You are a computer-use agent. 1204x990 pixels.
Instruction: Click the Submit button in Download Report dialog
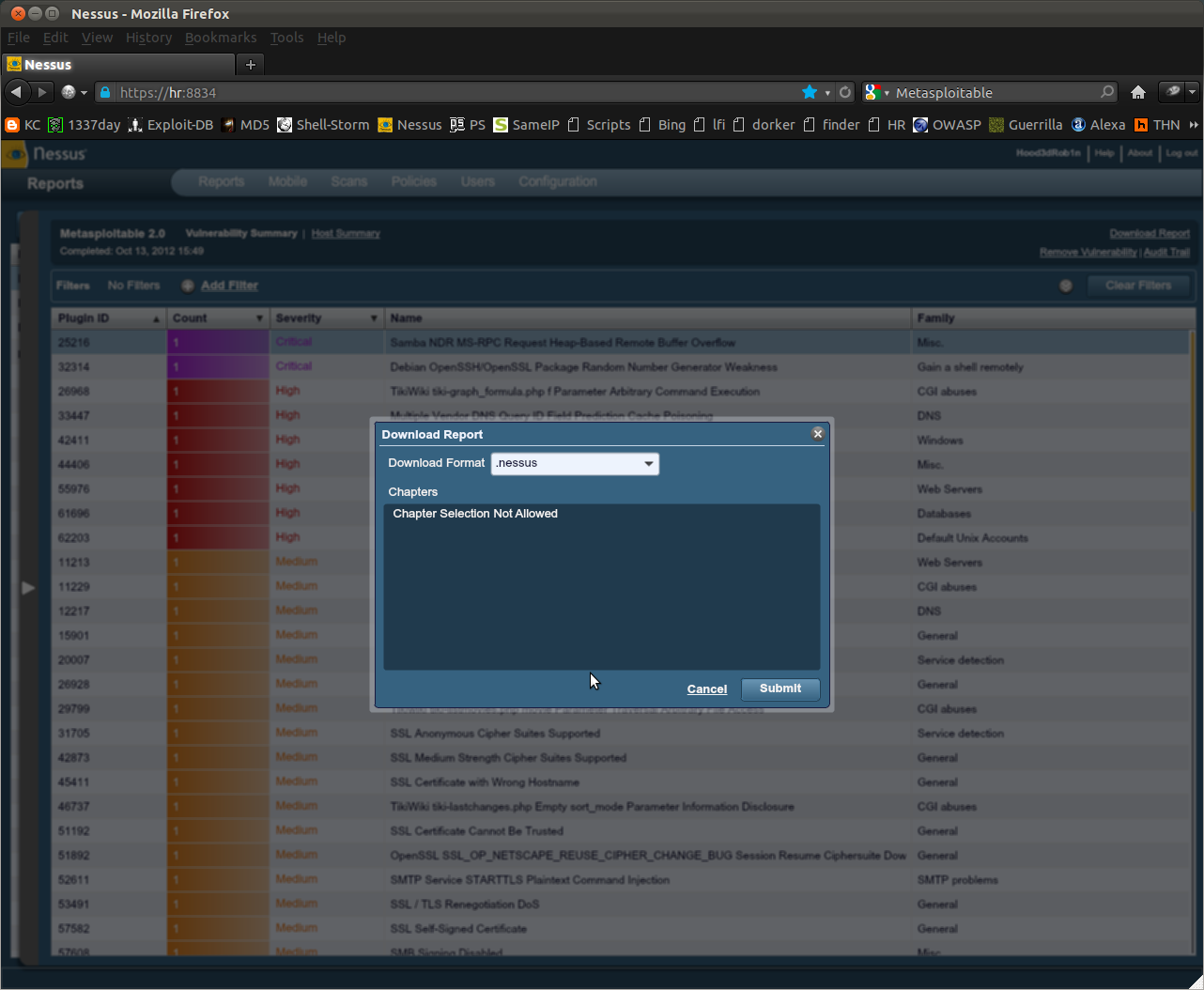(780, 688)
